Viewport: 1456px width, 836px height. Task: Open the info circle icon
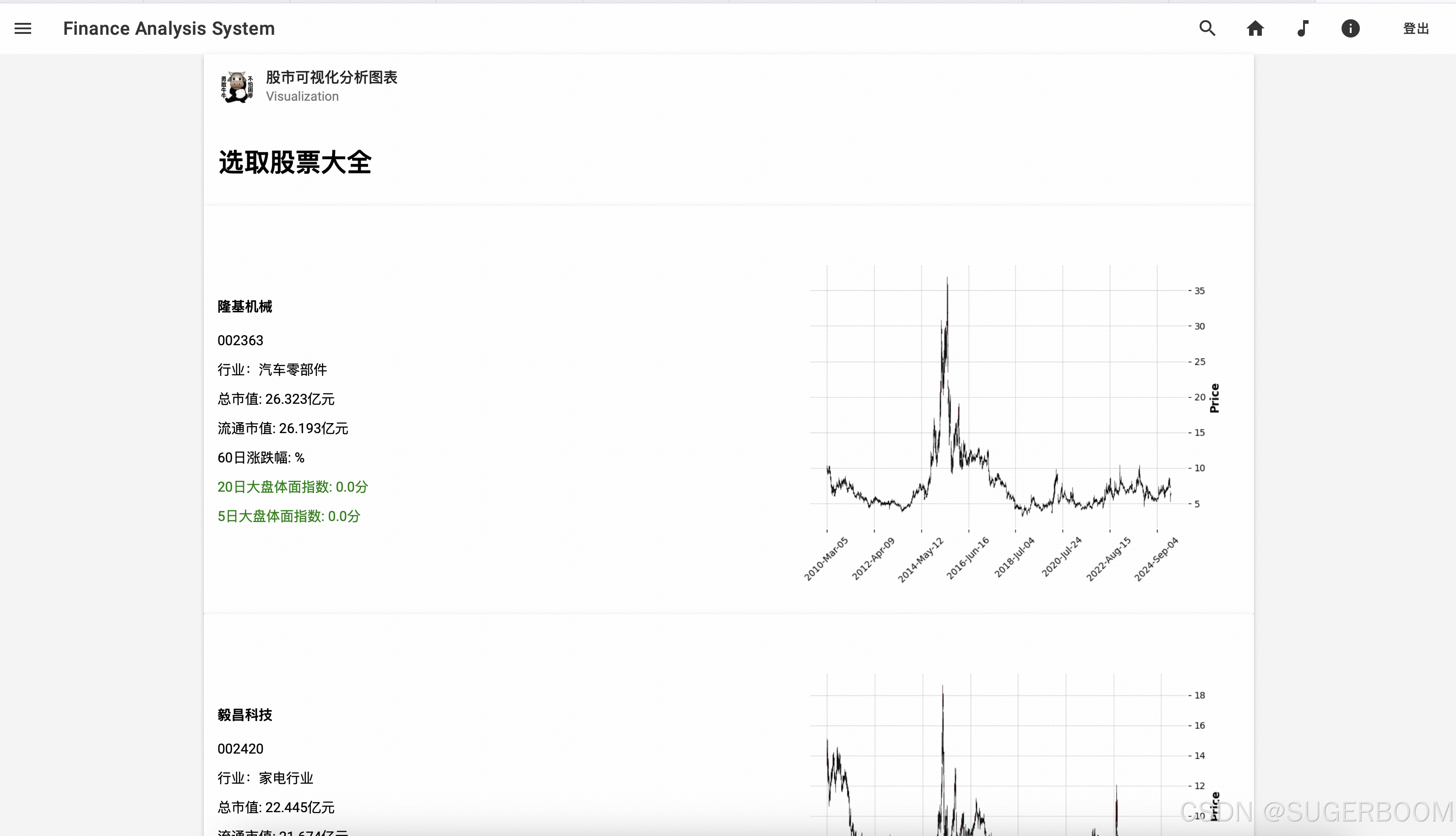coord(1350,29)
